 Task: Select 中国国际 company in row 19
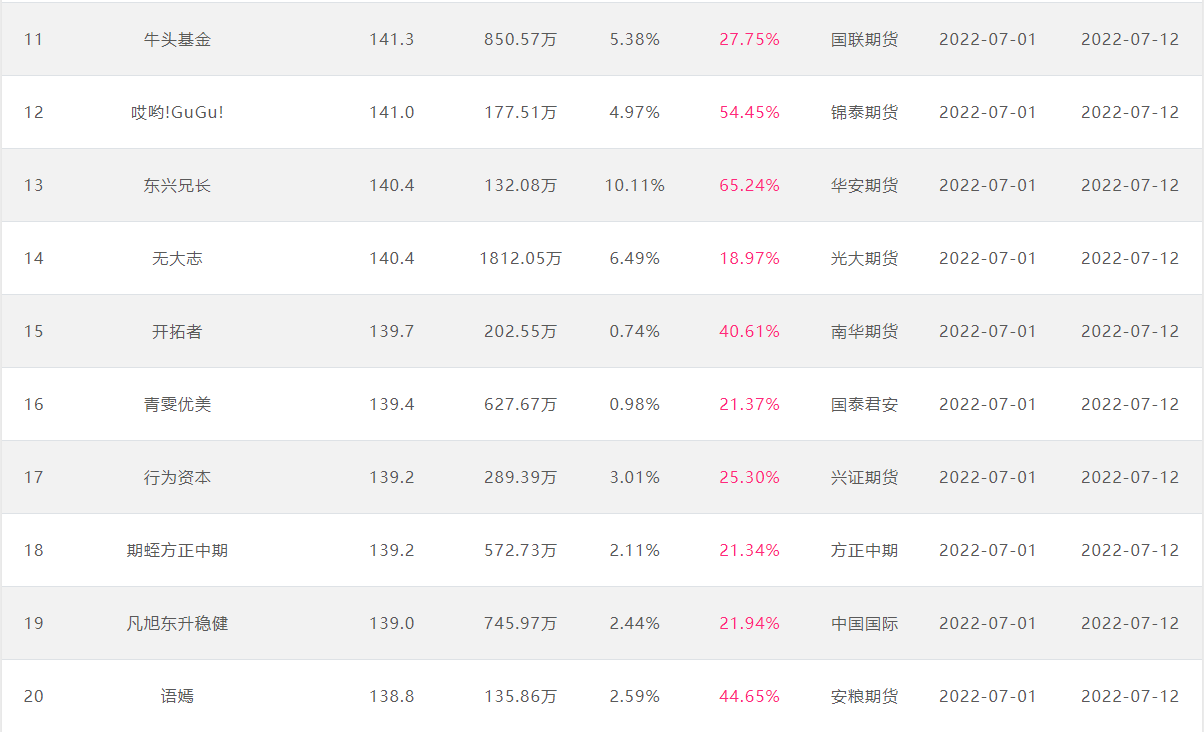tap(864, 624)
